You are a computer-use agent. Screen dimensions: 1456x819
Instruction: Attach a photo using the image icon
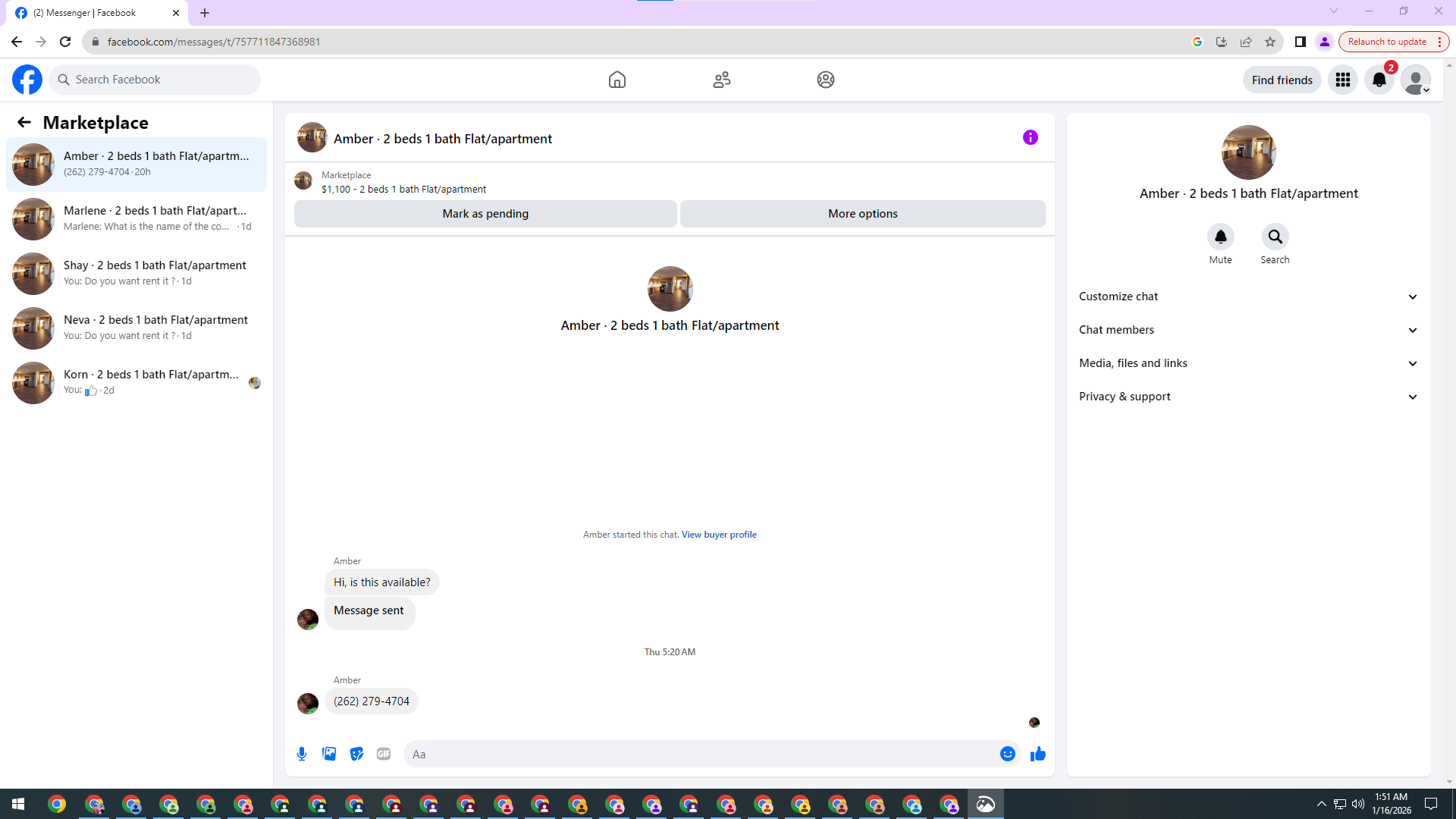click(329, 754)
